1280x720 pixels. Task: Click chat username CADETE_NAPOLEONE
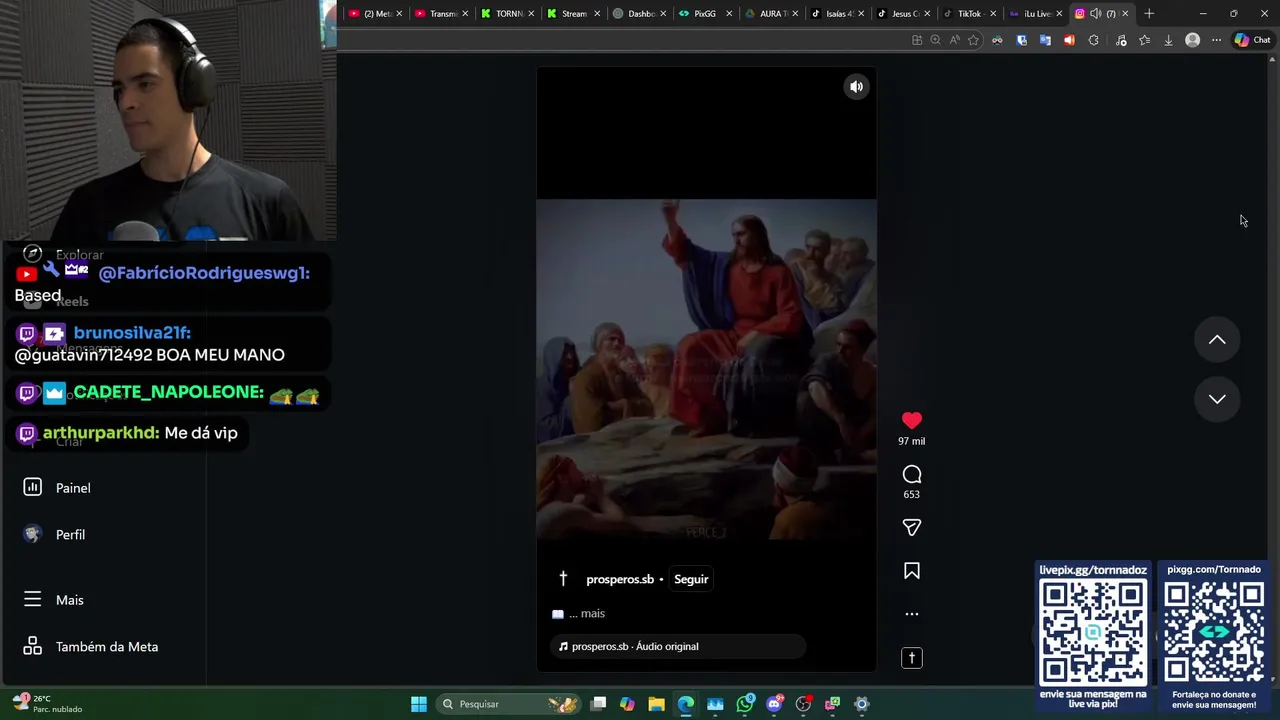click(168, 393)
